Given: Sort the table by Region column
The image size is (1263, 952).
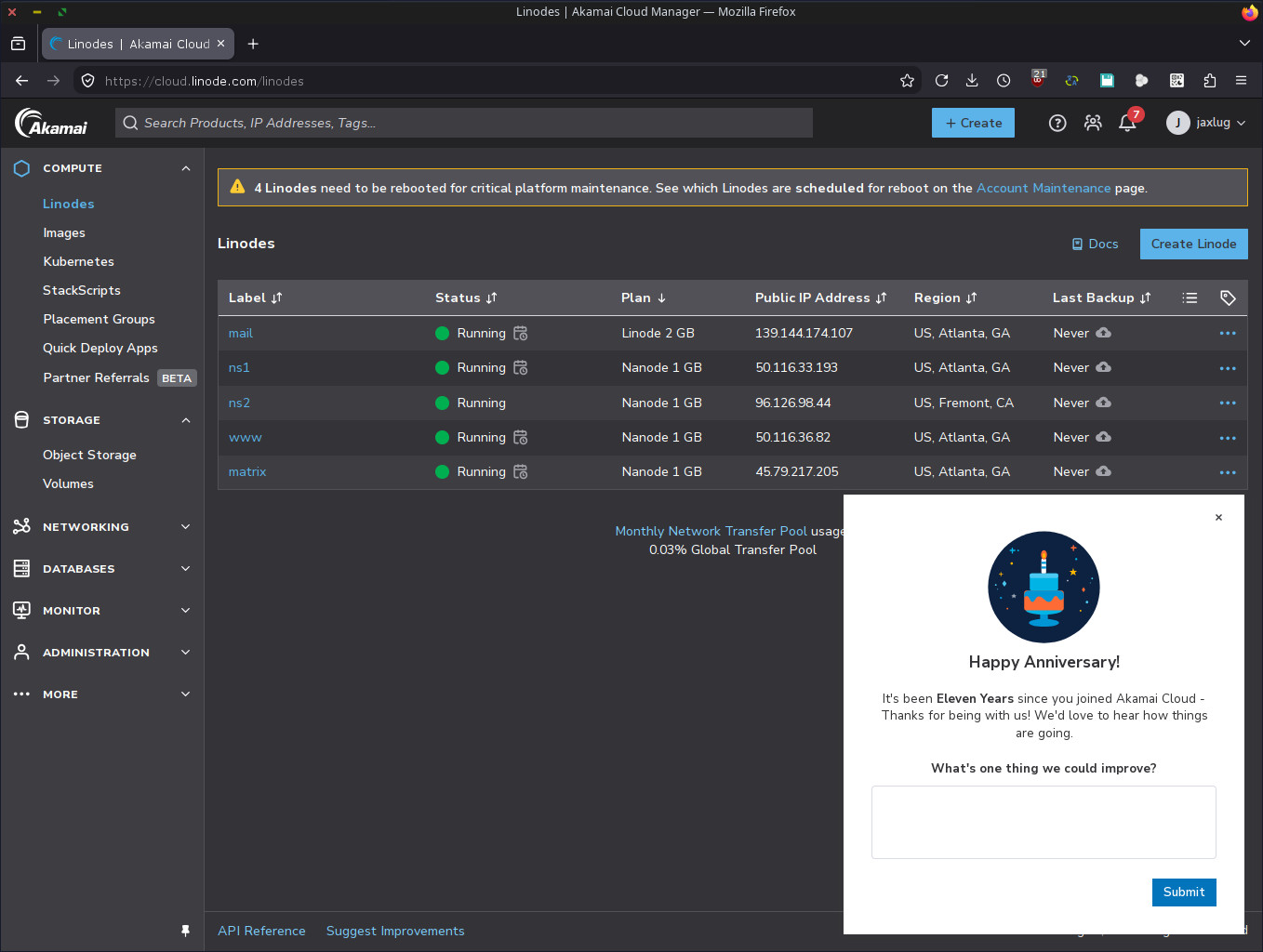Looking at the screenshot, I should [946, 297].
